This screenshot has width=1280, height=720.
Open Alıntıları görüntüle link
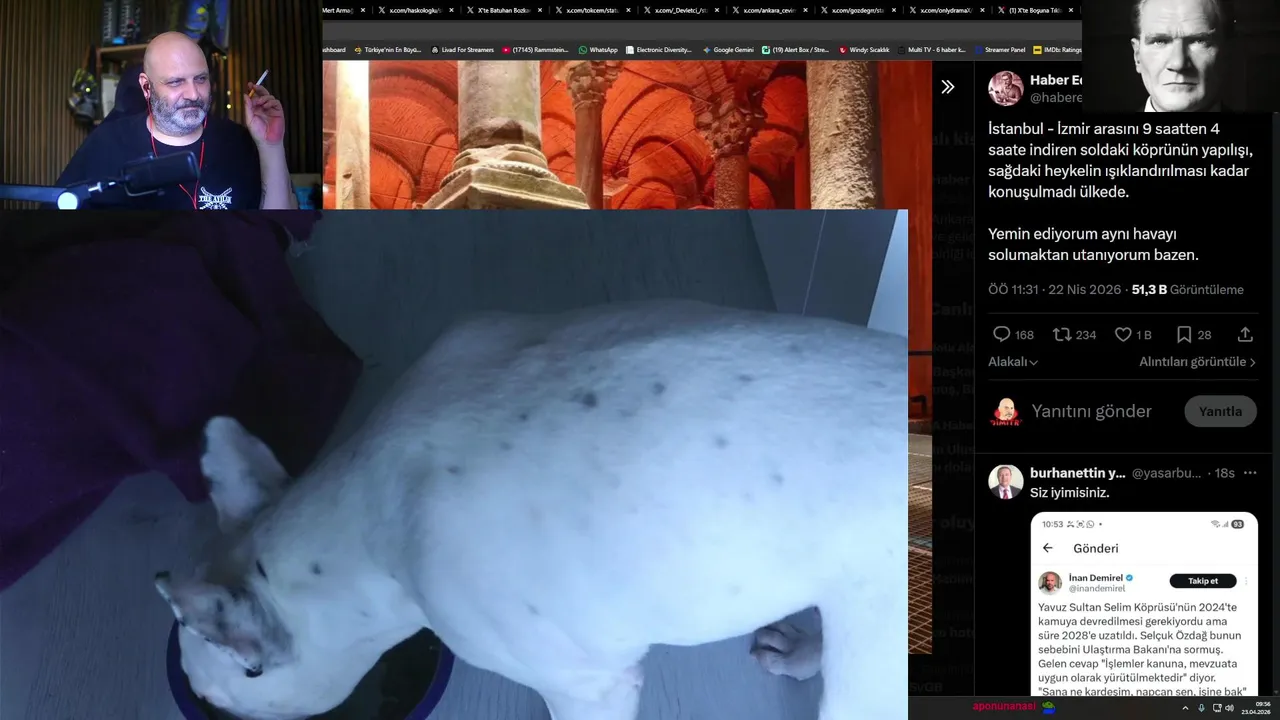click(x=1197, y=362)
